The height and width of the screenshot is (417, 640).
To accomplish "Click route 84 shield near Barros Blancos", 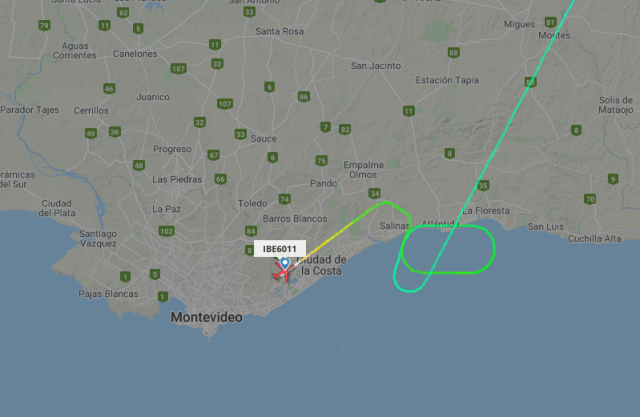I will click(251, 231).
